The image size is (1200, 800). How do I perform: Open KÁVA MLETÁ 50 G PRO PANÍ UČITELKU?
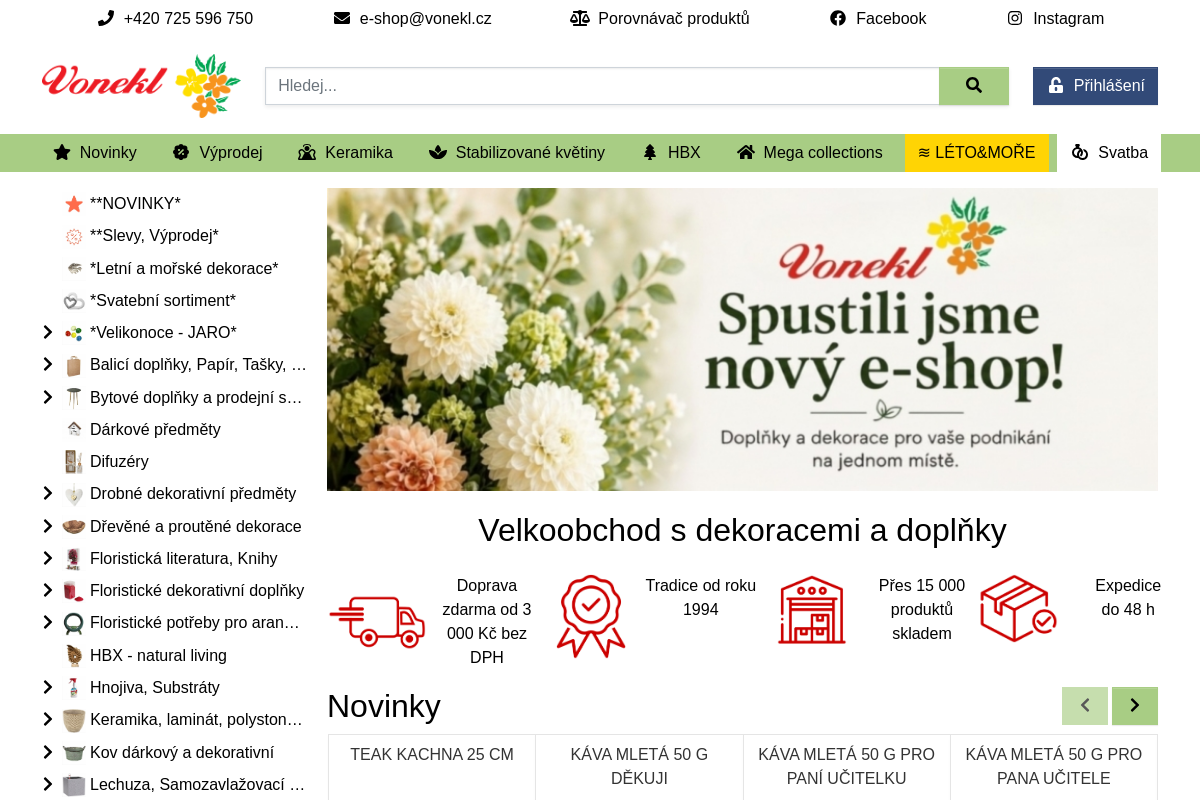(x=846, y=766)
